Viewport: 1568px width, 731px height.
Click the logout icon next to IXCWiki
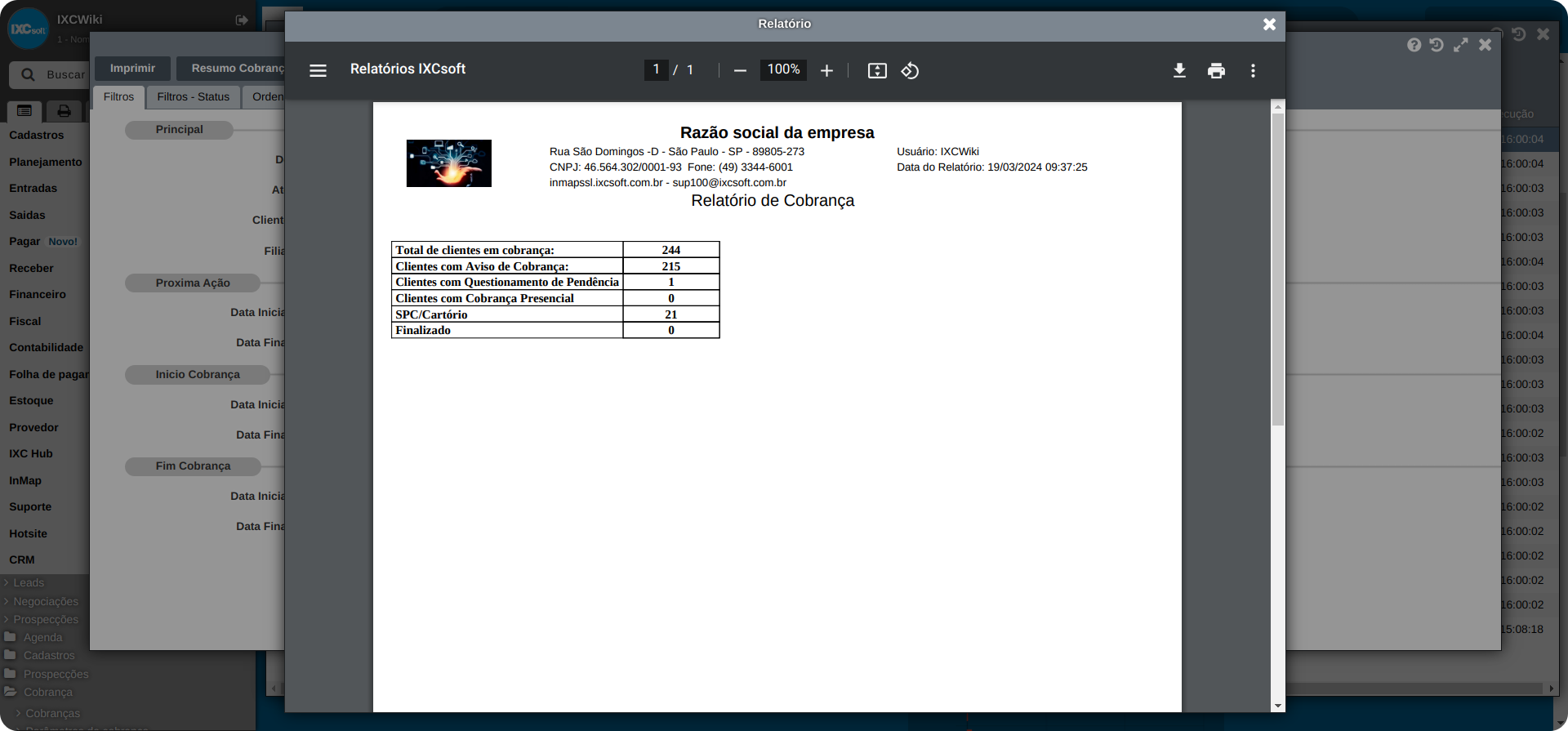point(242,20)
